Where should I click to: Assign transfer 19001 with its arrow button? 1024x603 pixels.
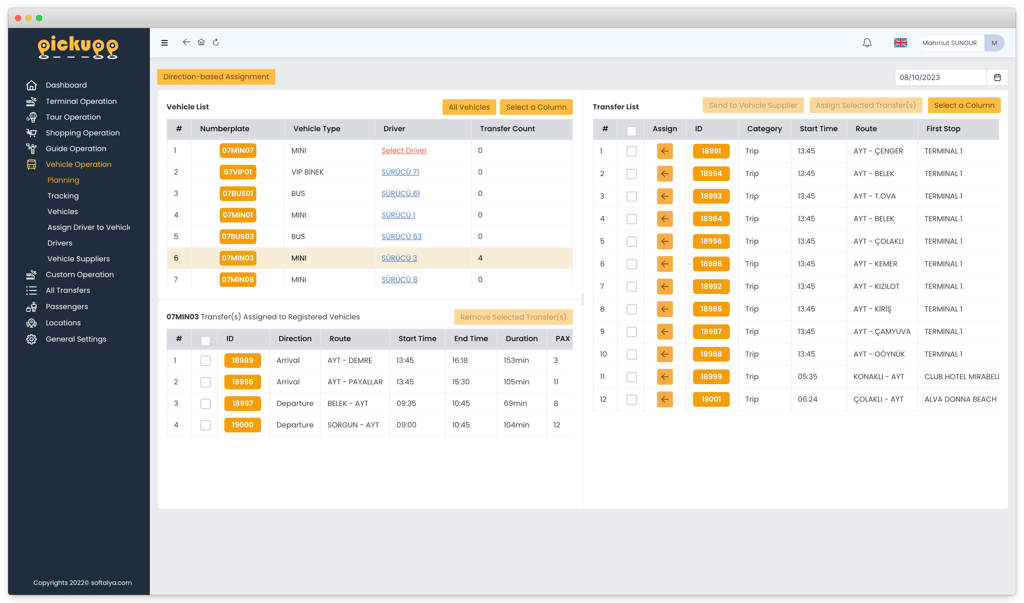point(665,399)
